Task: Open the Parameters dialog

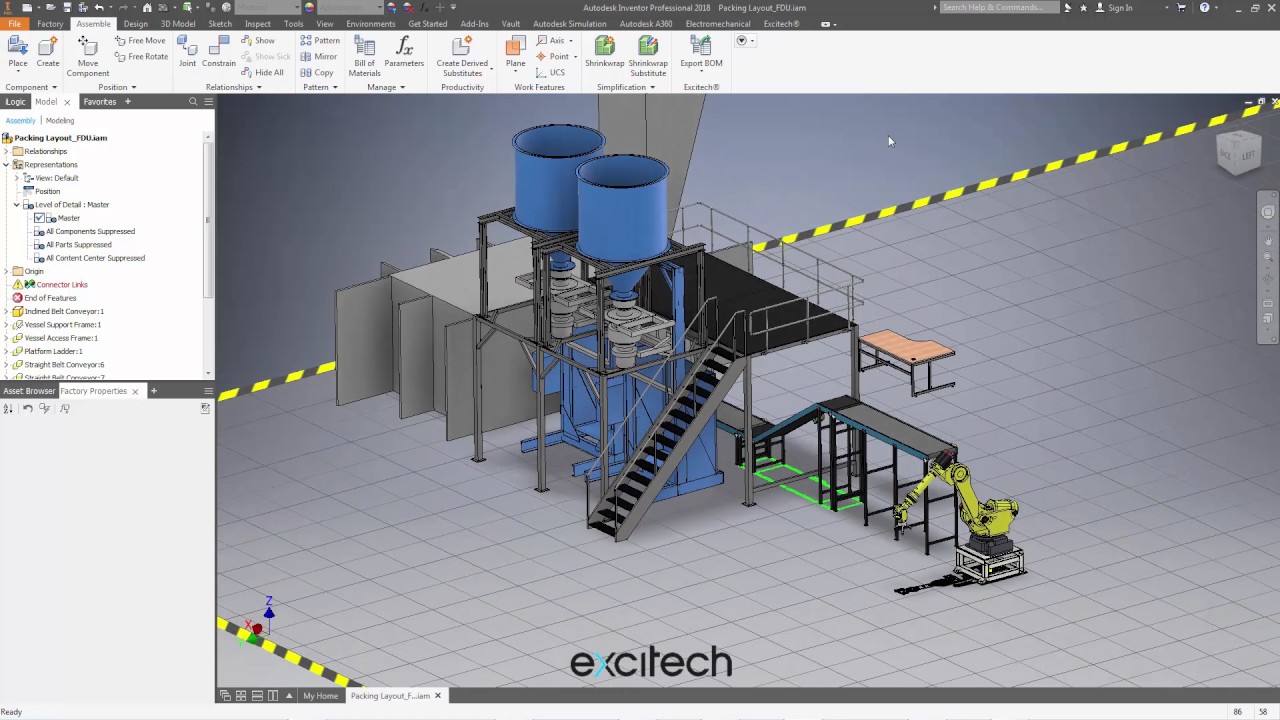Action: 404,52
